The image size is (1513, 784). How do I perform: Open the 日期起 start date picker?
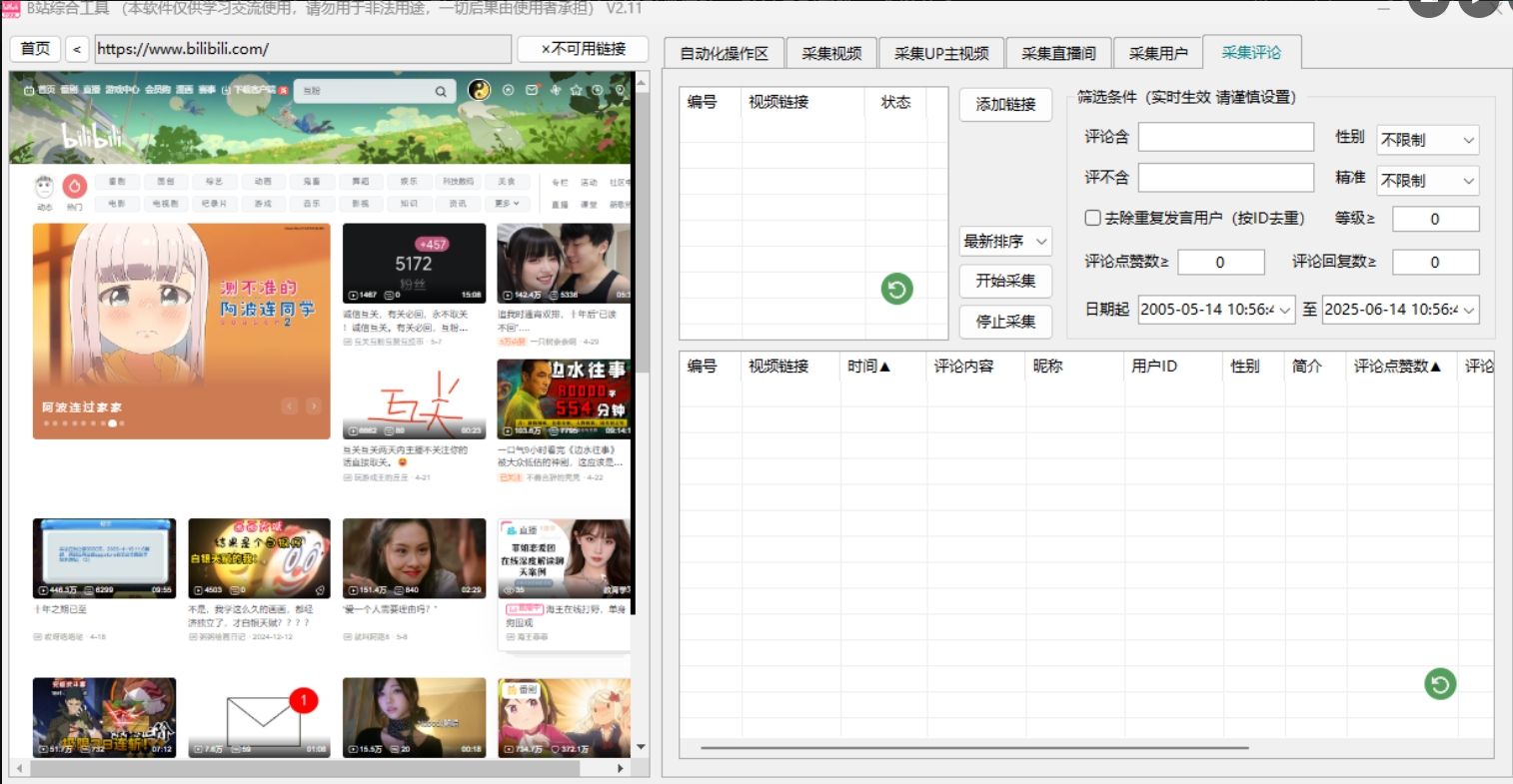click(1216, 310)
